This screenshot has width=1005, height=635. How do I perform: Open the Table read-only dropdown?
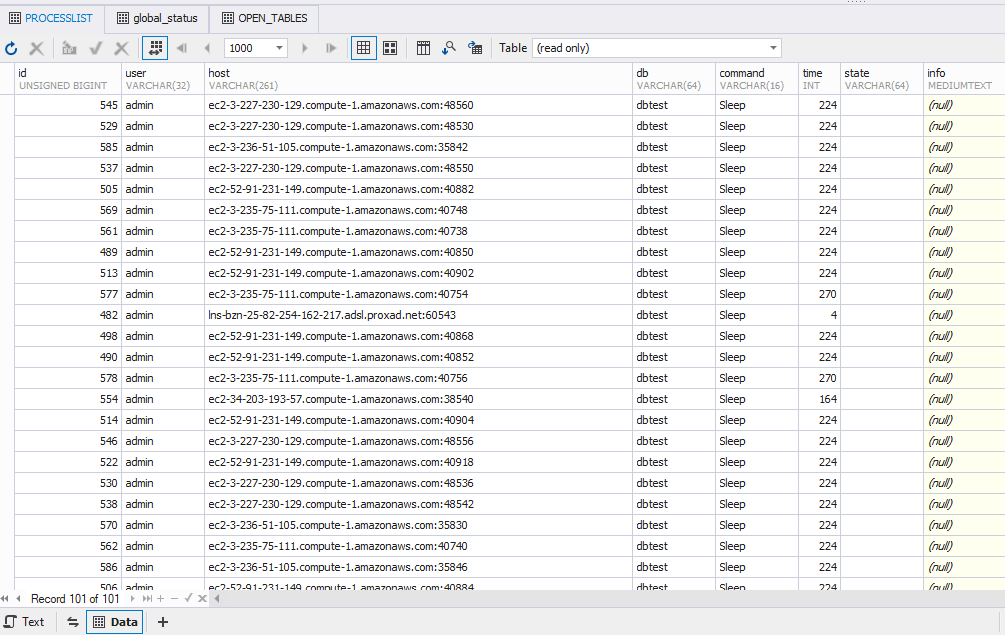point(771,47)
